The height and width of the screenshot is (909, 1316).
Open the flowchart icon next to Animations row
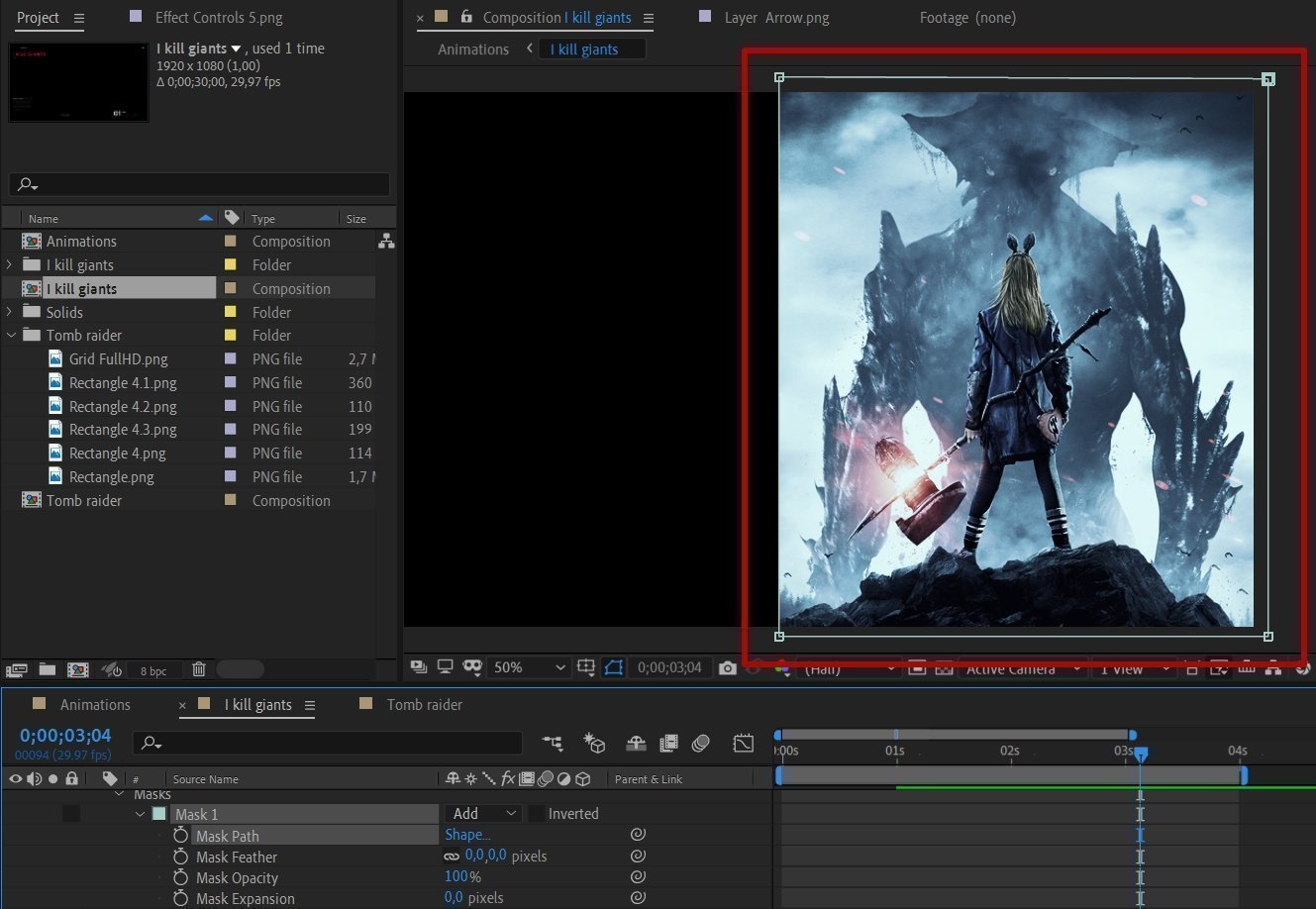pyautogui.click(x=386, y=241)
